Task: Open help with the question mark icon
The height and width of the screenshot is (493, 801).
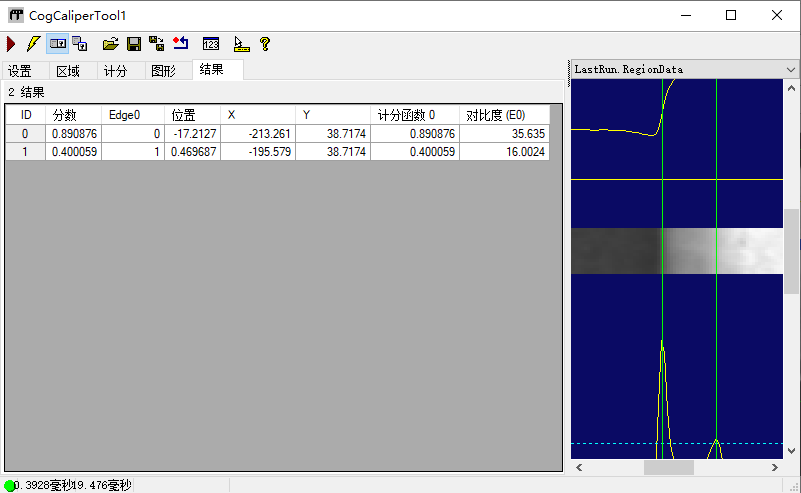Action: tap(264, 44)
